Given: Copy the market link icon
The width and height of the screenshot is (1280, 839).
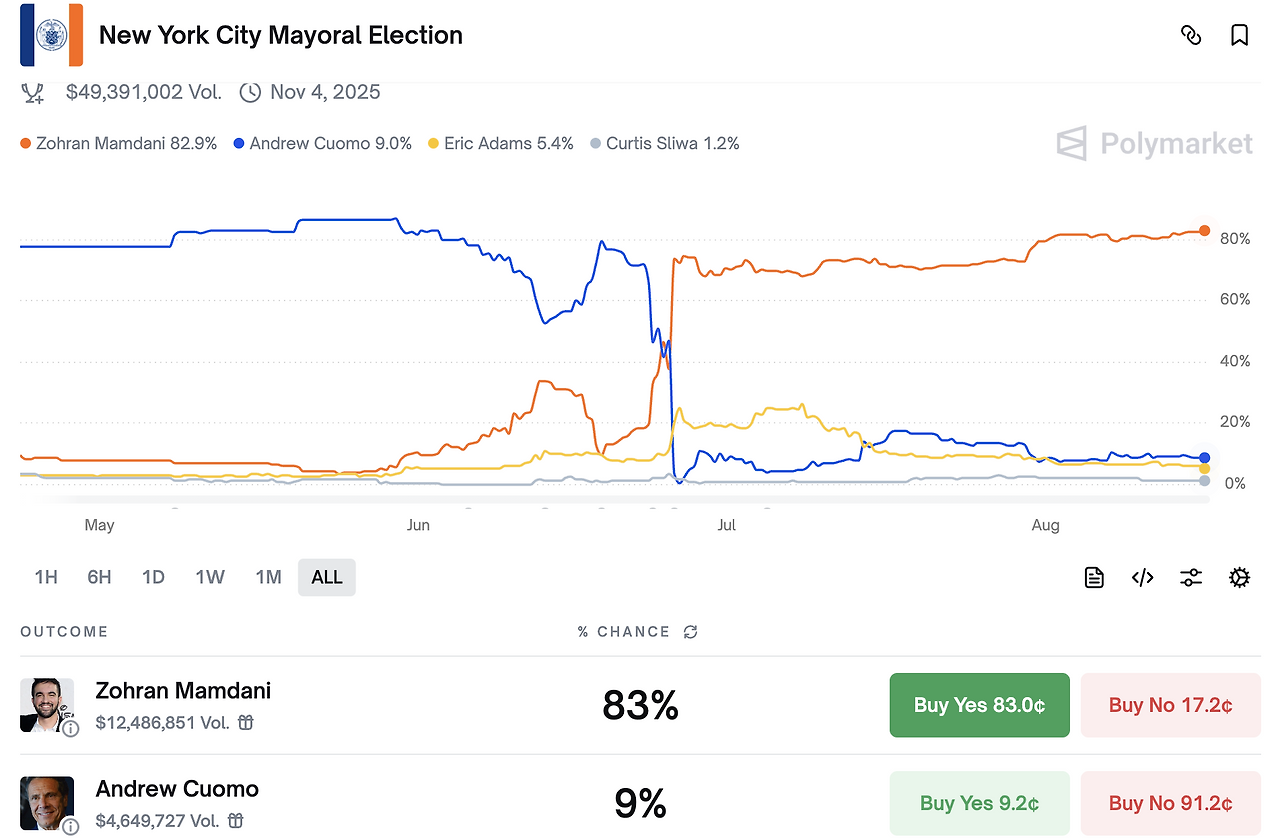Looking at the screenshot, I should [x=1190, y=36].
